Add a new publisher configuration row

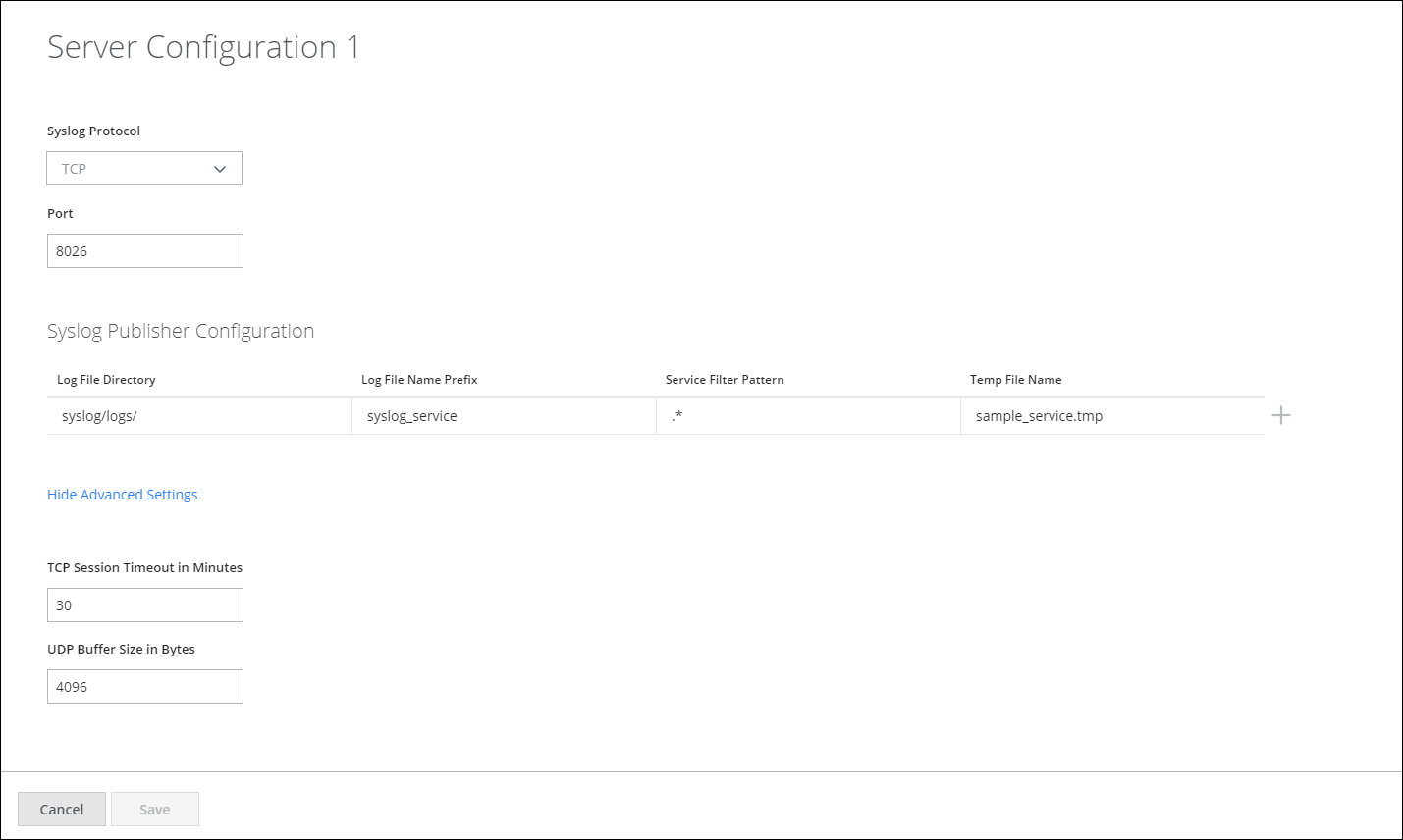click(x=1280, y=416)
